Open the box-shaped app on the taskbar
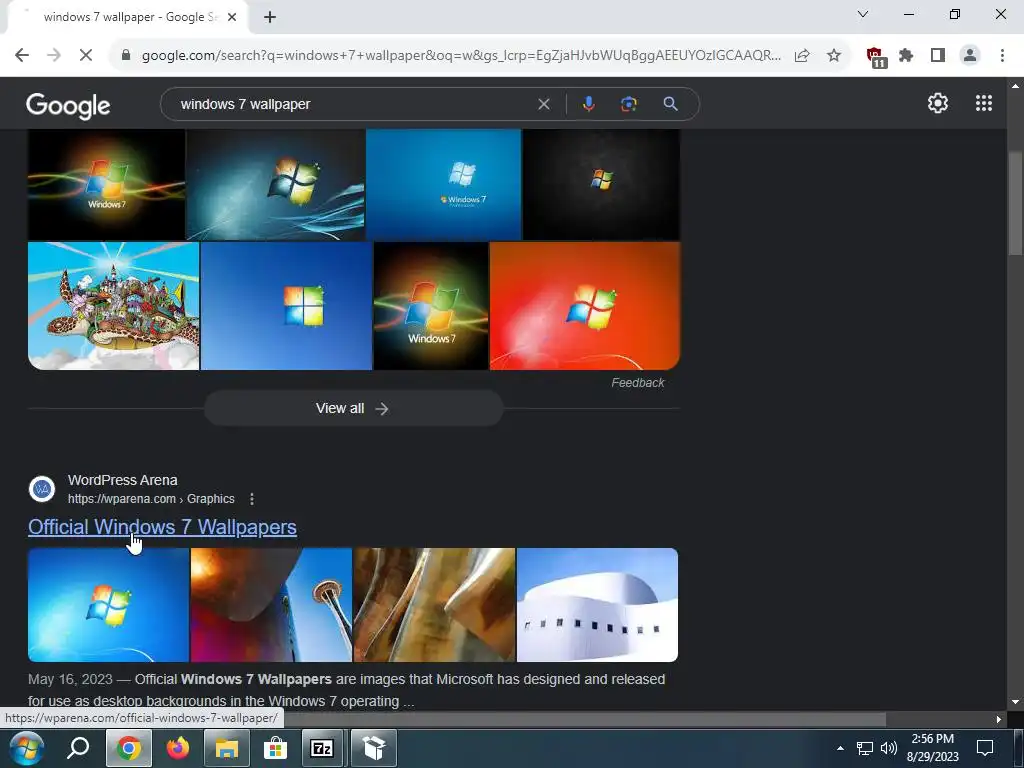The width and height of the screenshot is (1024, 768). [x=374, y=748]
